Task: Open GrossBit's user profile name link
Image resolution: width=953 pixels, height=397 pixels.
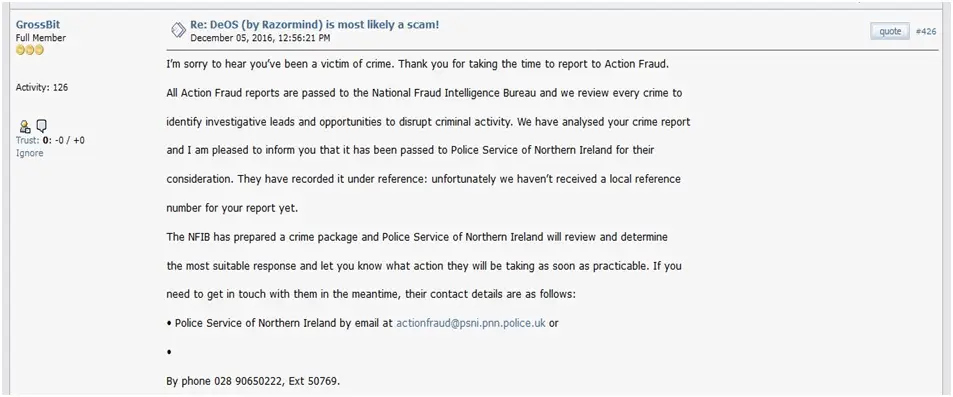Action: pos(38,25)
